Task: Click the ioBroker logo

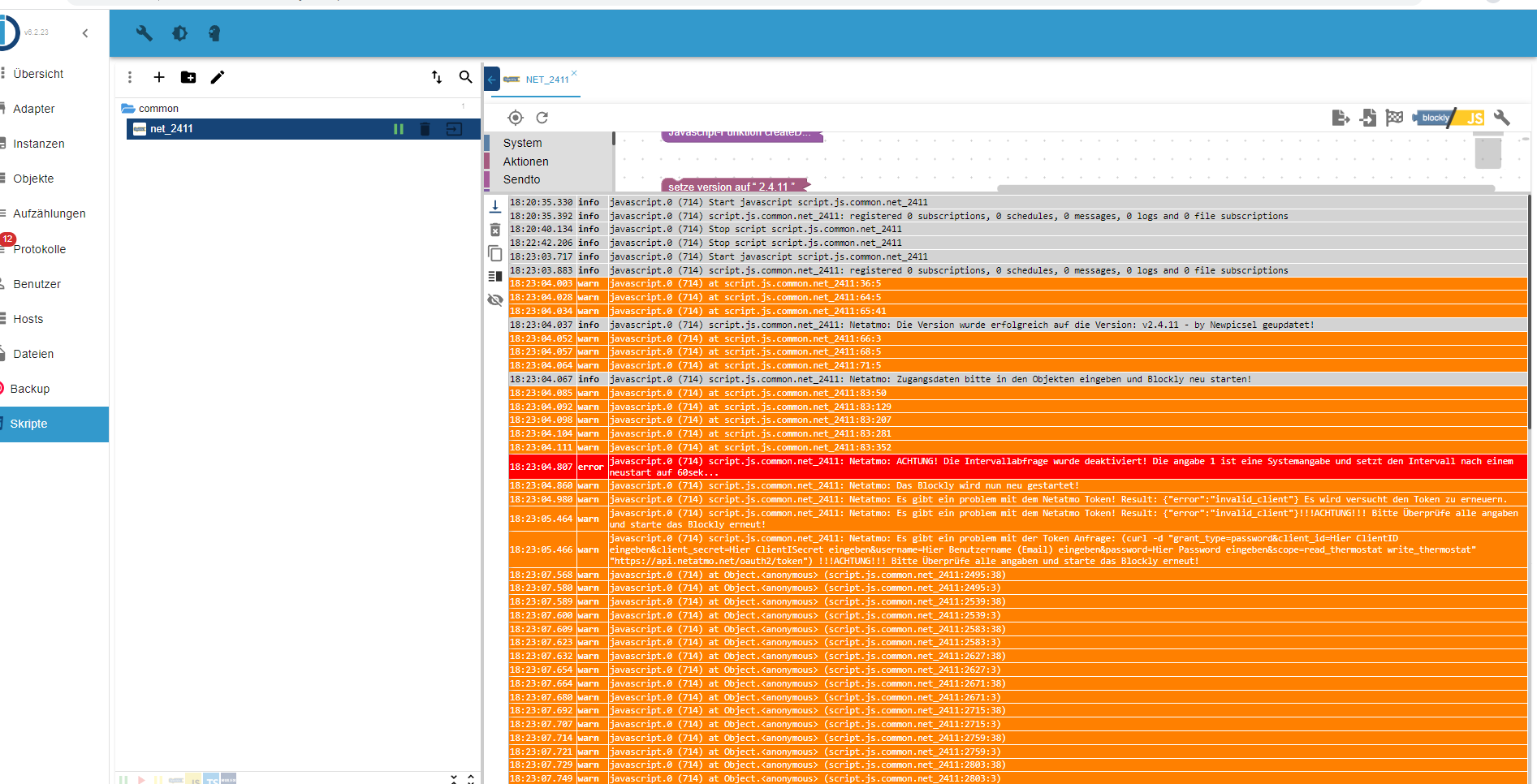Action: click(x=7, y=33)
